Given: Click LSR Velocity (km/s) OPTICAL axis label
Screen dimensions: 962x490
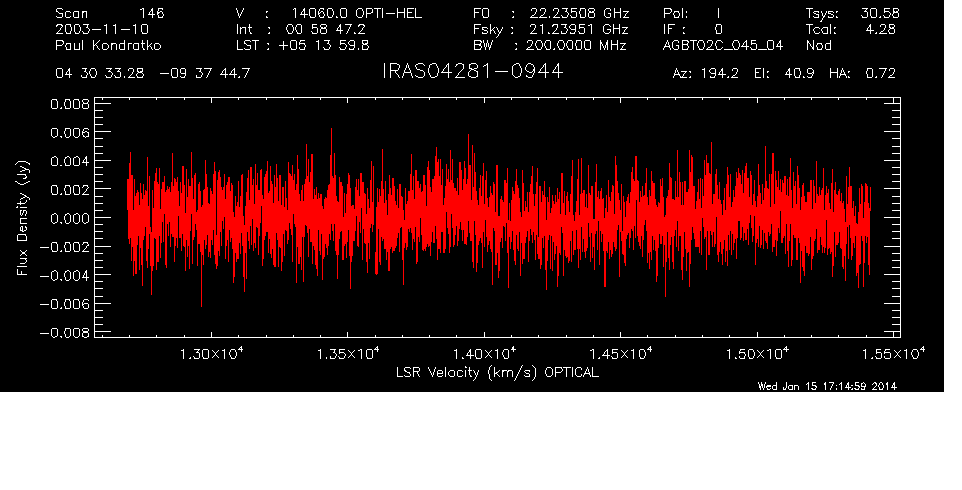Looking at the screenshot, I should pos(497,372).
